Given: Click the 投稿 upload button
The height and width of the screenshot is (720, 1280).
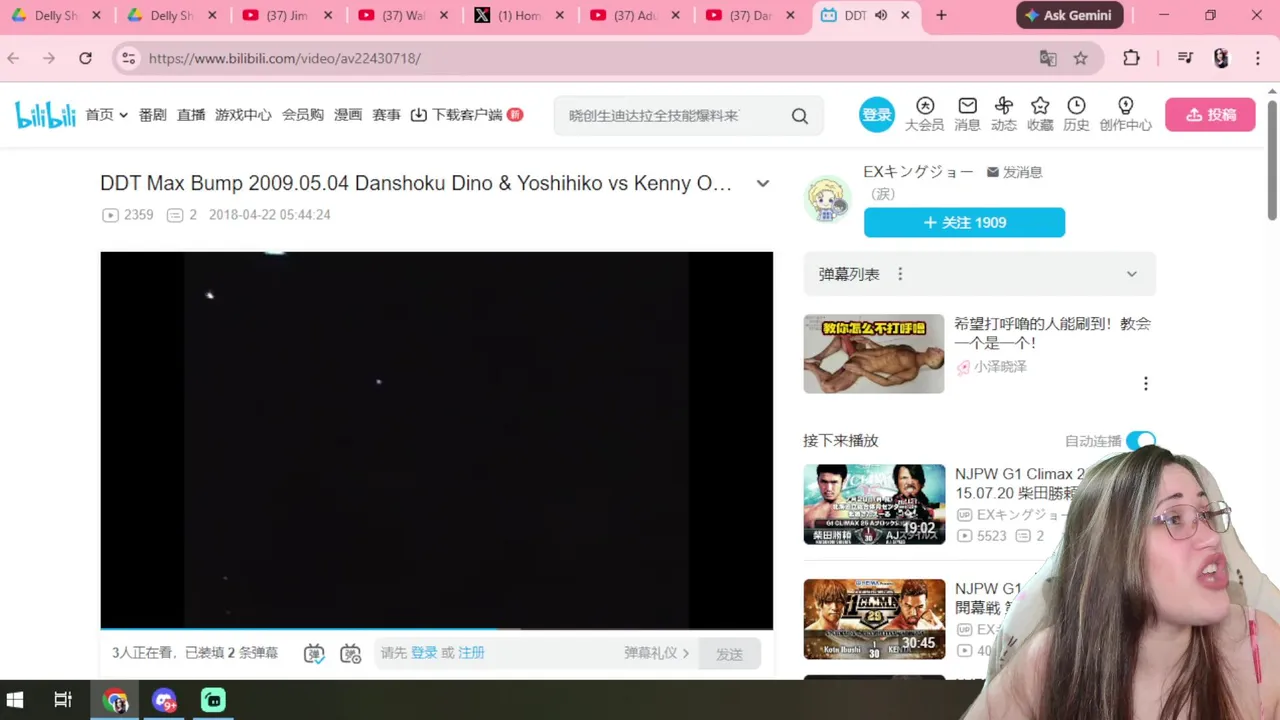Looking at the screenshot, I should point(1210,115).
